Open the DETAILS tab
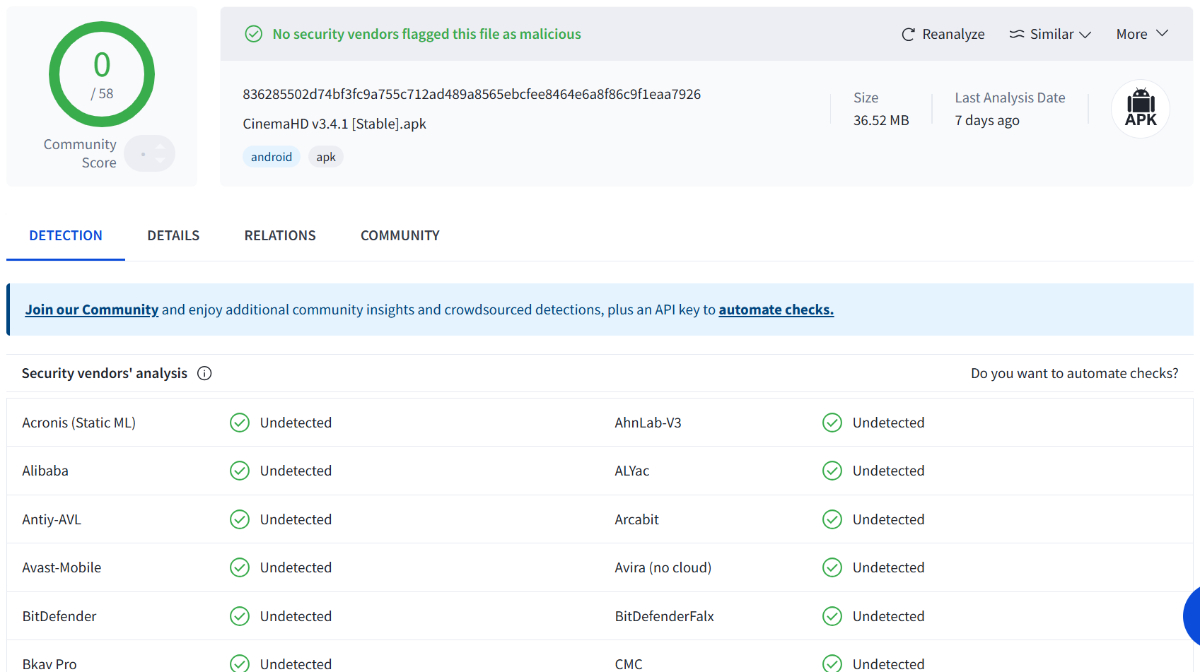 pyautogui.click(x=173, y=236)
